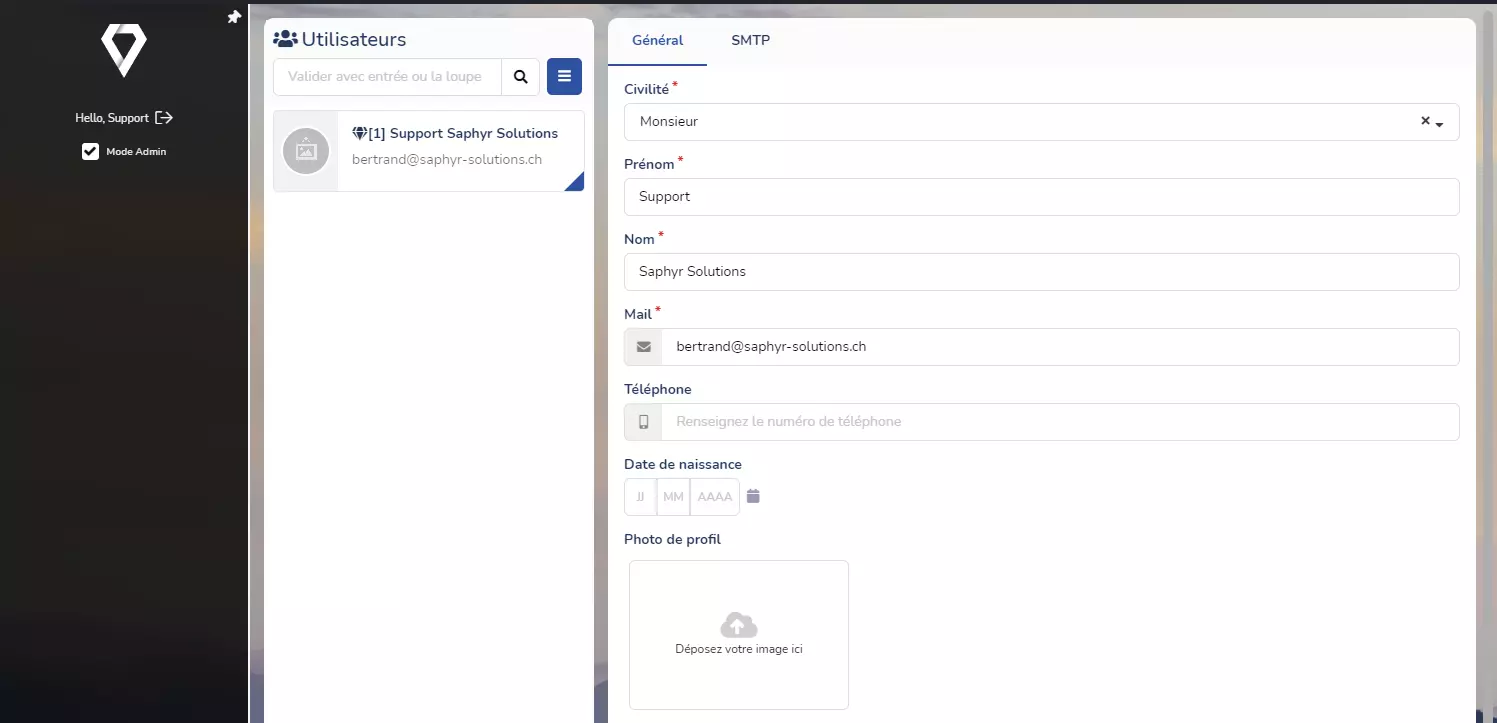The height and width of the screenshot is (723, 1497).
Task: Click the logout icon beside Hello, Support
Action: tap(164, 118)
